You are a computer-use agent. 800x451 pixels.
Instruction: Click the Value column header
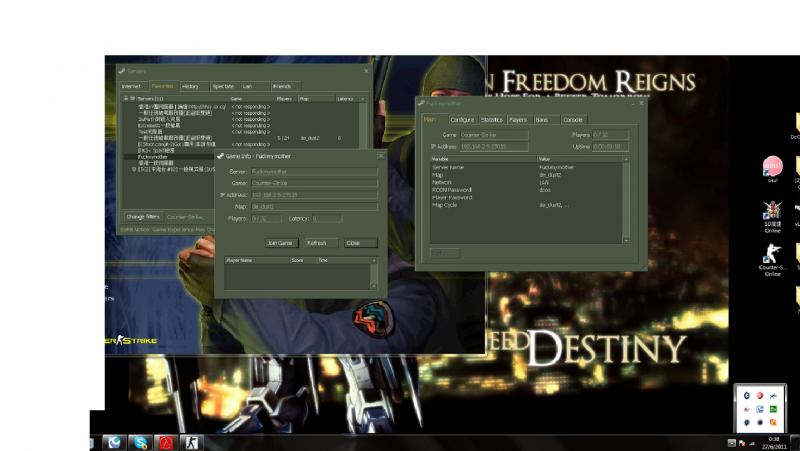coord(580,159)
